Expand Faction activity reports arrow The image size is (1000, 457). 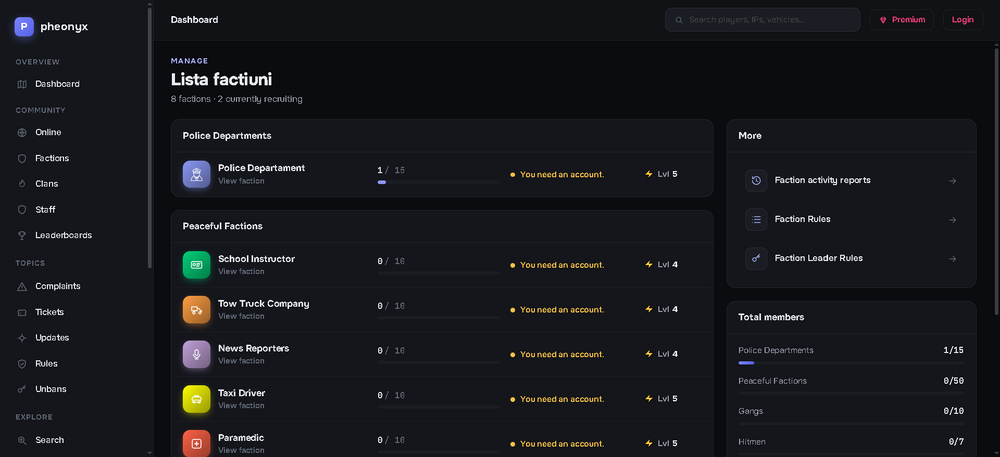[x=952, y=181]
